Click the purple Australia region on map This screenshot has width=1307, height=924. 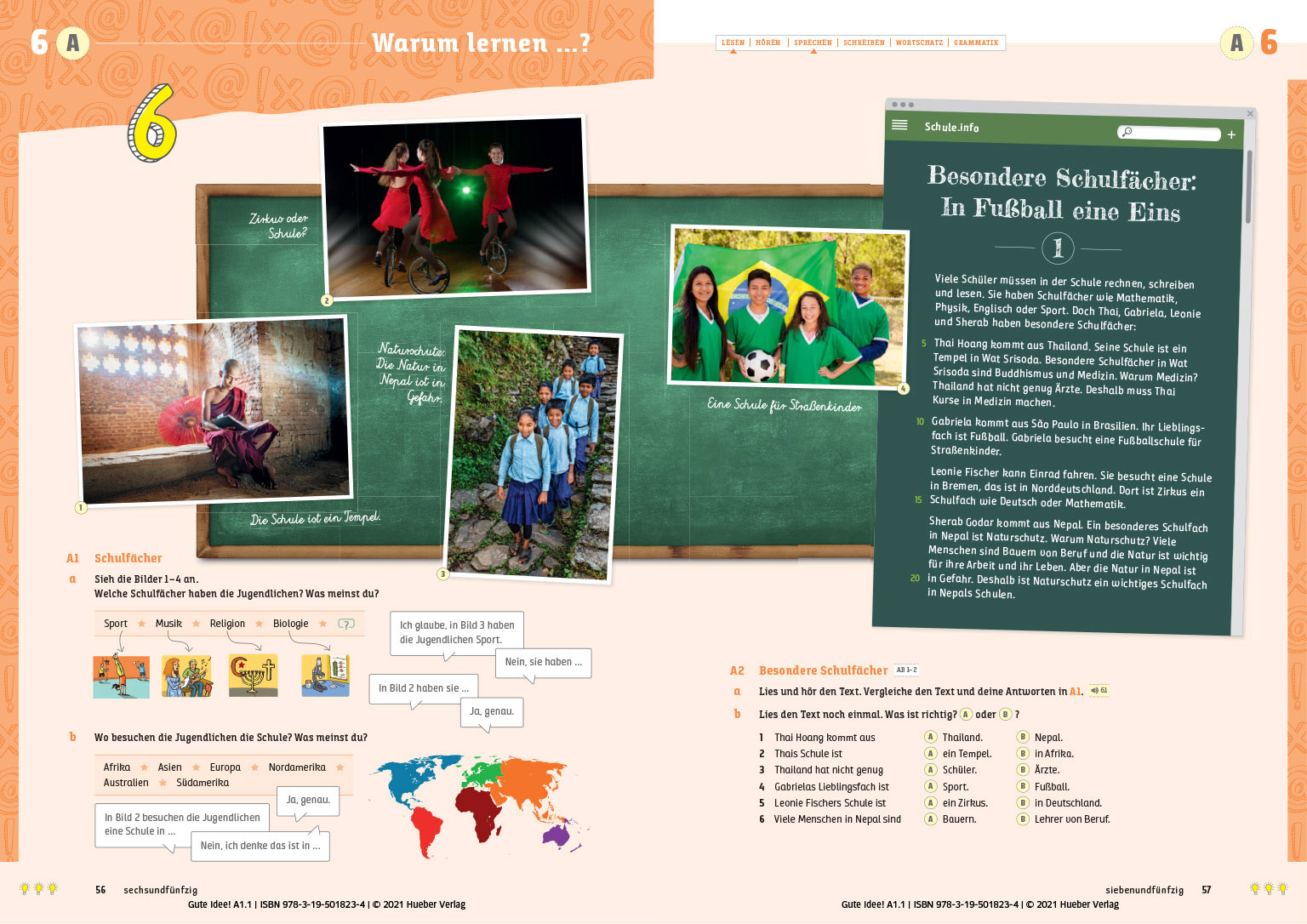[x=557, y=835]
